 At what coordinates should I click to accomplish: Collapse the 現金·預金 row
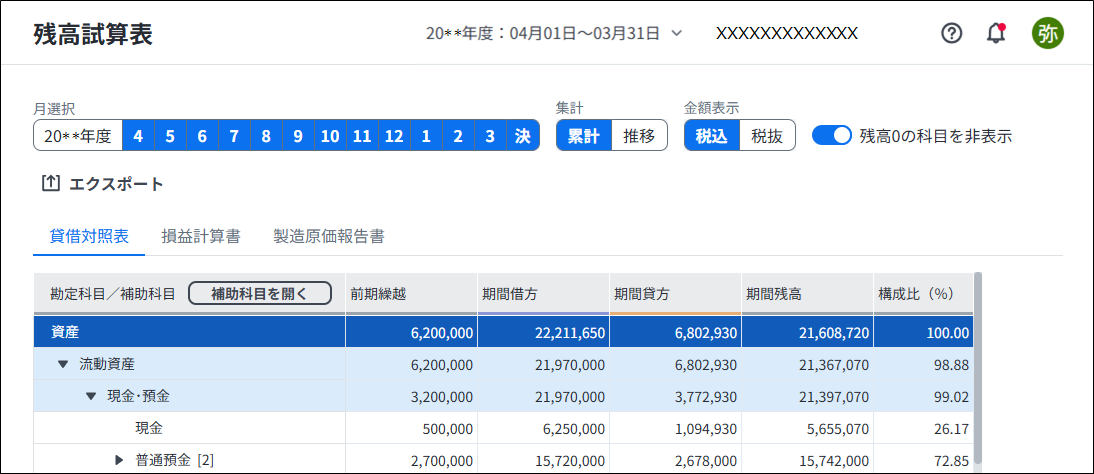[91, 396]
